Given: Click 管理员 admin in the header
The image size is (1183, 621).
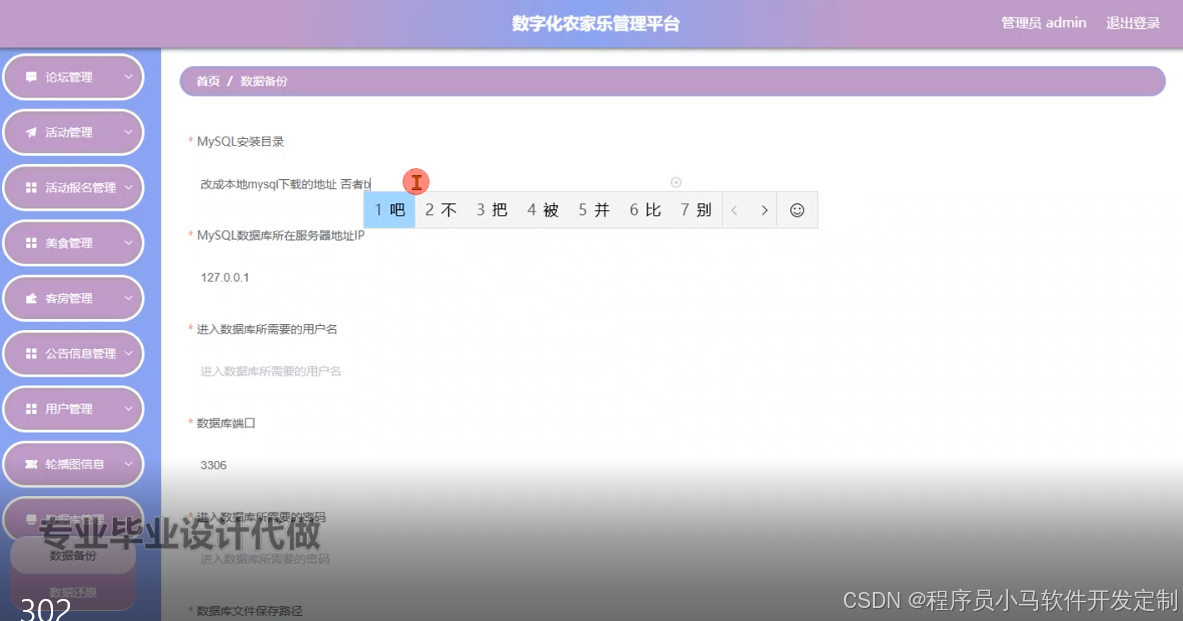Looking at the screenshot, I should pos(1043,22).
